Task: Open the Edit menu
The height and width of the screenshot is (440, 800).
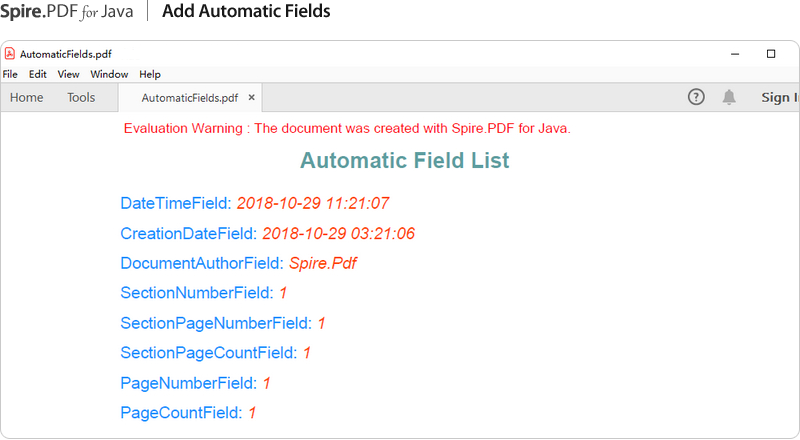Action: click(x=38, y=74)
